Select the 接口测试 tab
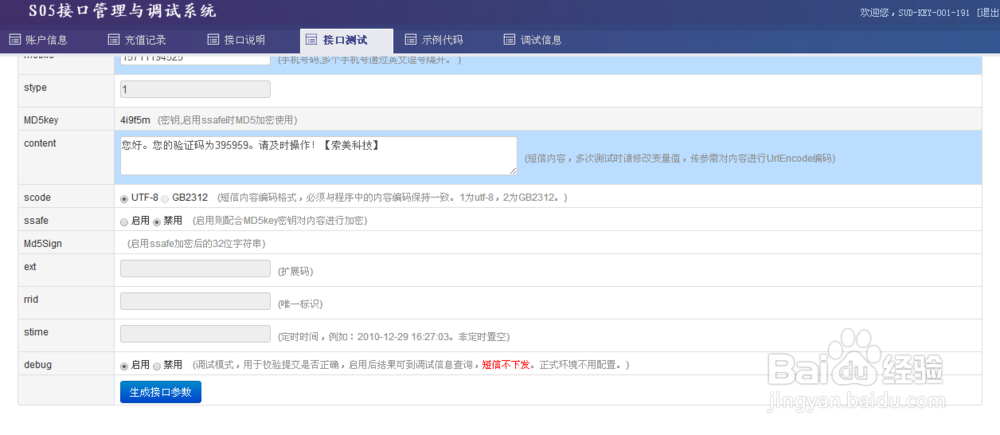 pos(346,40)
